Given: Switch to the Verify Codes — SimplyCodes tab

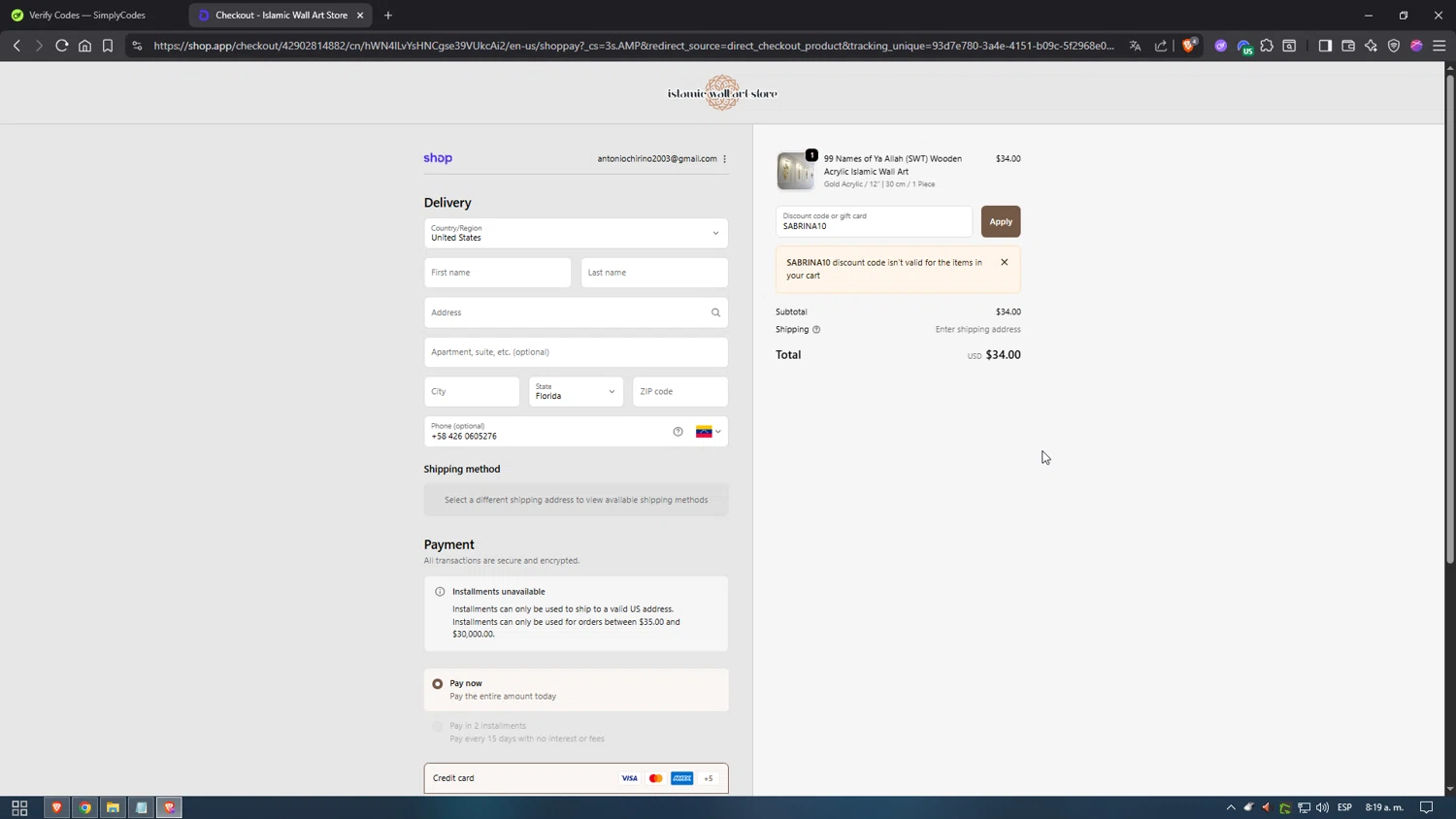Looking at the screenshot, I should tap(87, 16).
